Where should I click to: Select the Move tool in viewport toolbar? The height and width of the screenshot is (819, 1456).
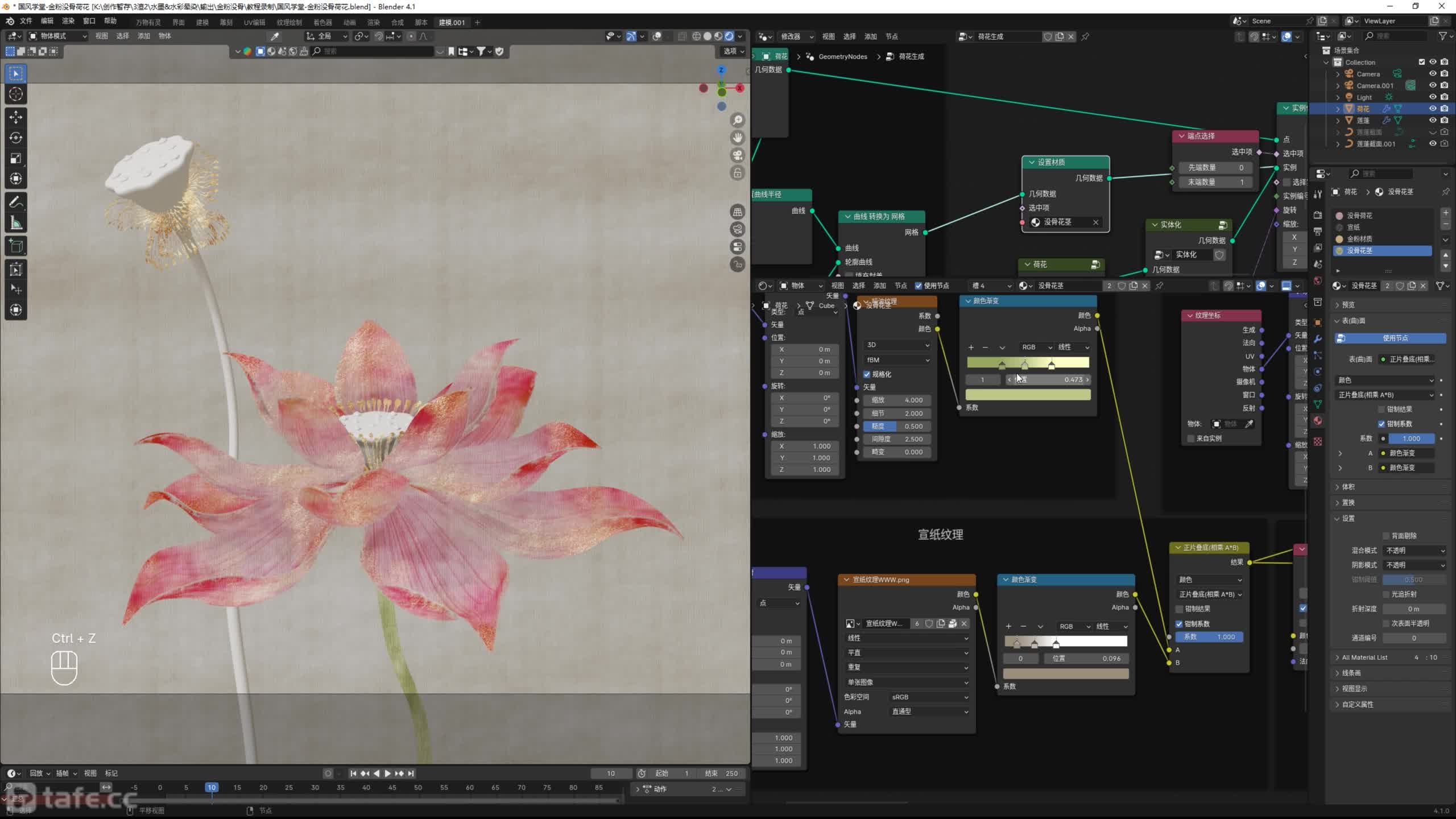[x=16, y=117]
